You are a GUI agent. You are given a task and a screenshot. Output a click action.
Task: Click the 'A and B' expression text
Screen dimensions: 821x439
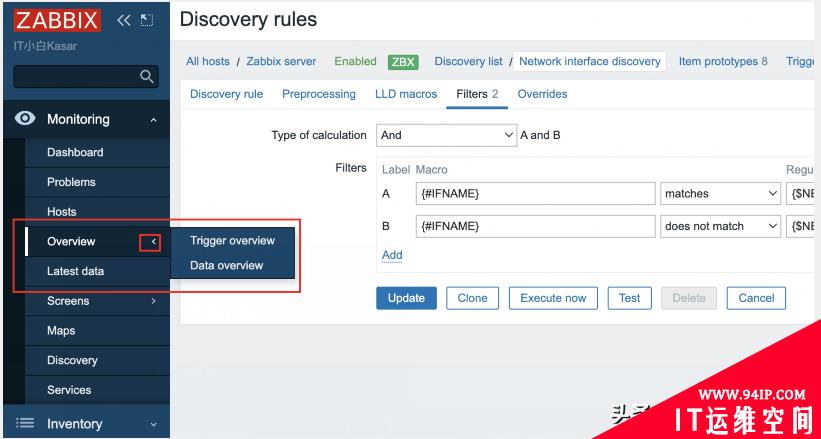(x=540, y=135)
